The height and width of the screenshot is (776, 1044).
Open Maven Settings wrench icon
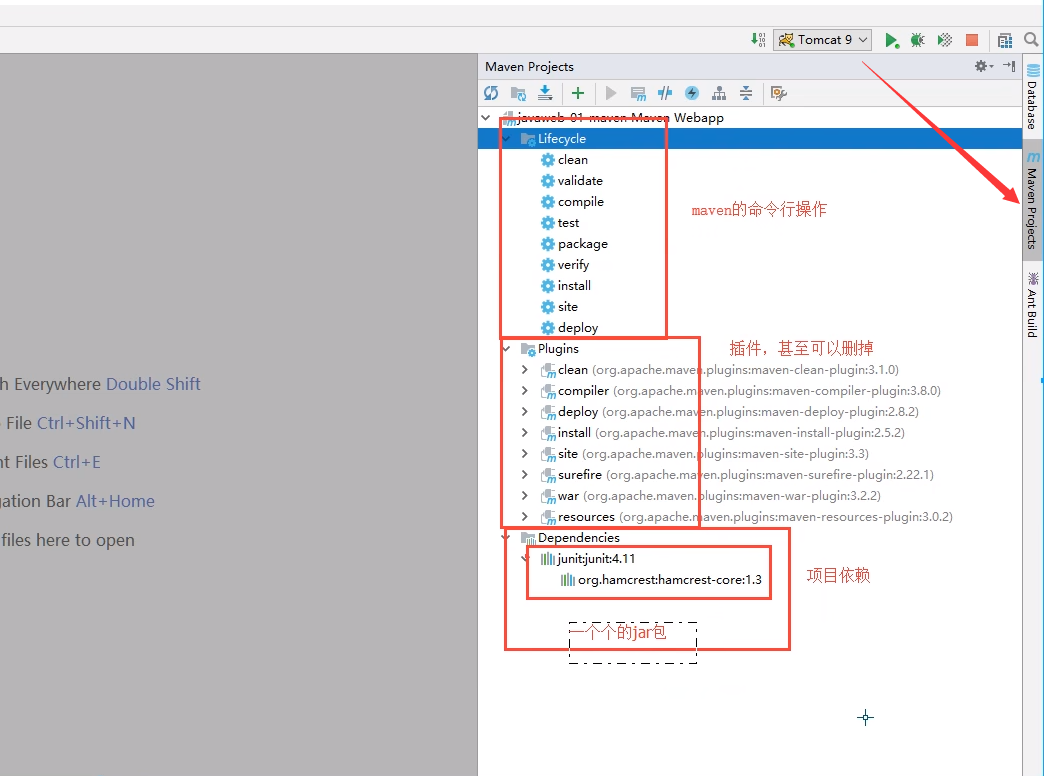pos(779,93)
